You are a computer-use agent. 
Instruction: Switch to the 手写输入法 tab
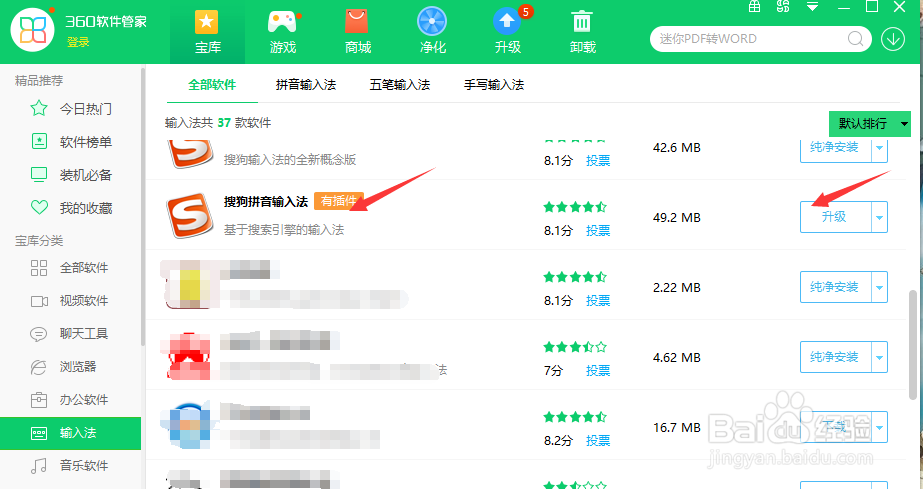click(494, 85)
